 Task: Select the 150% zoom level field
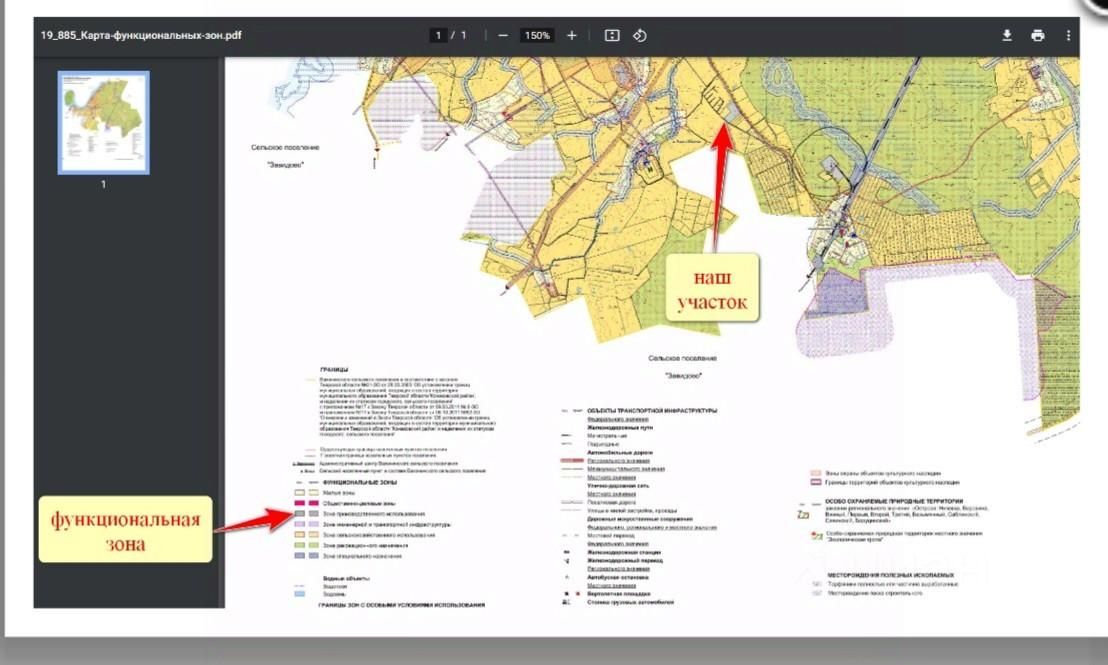pos(537,35)
